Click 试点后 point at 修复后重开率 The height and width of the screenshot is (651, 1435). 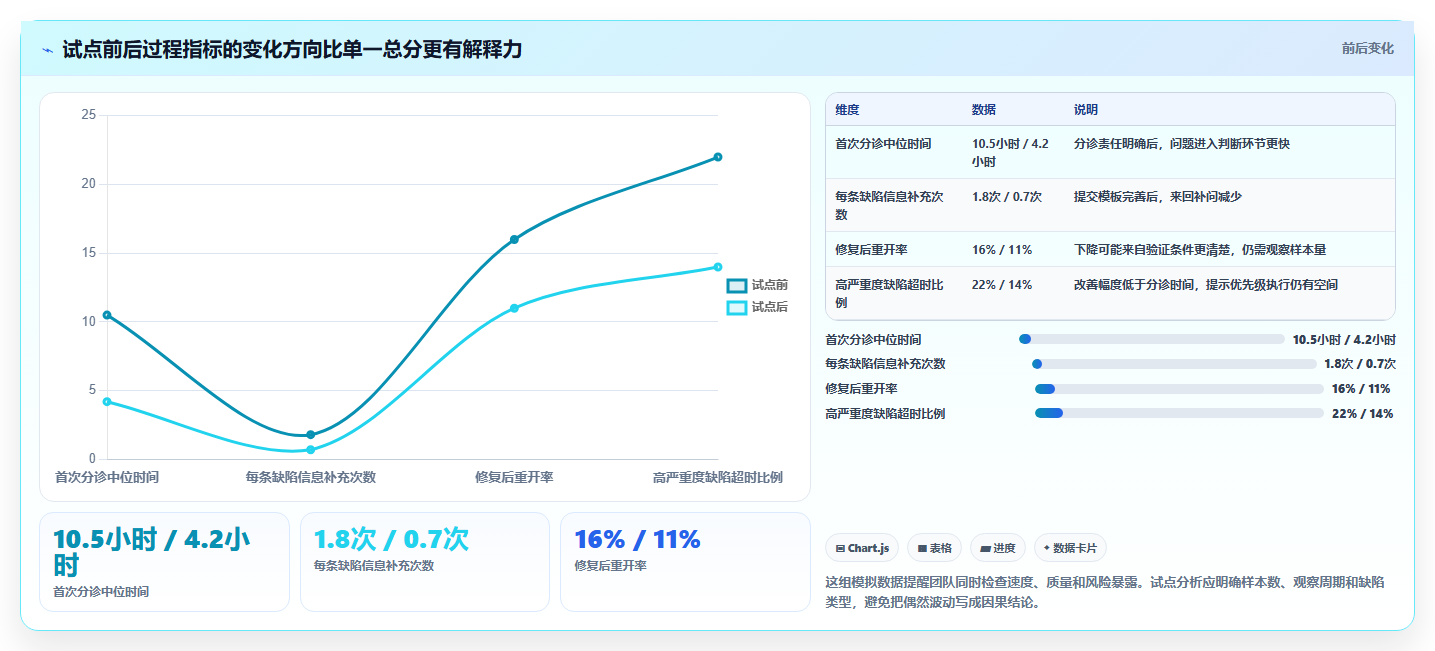[514, 308]
